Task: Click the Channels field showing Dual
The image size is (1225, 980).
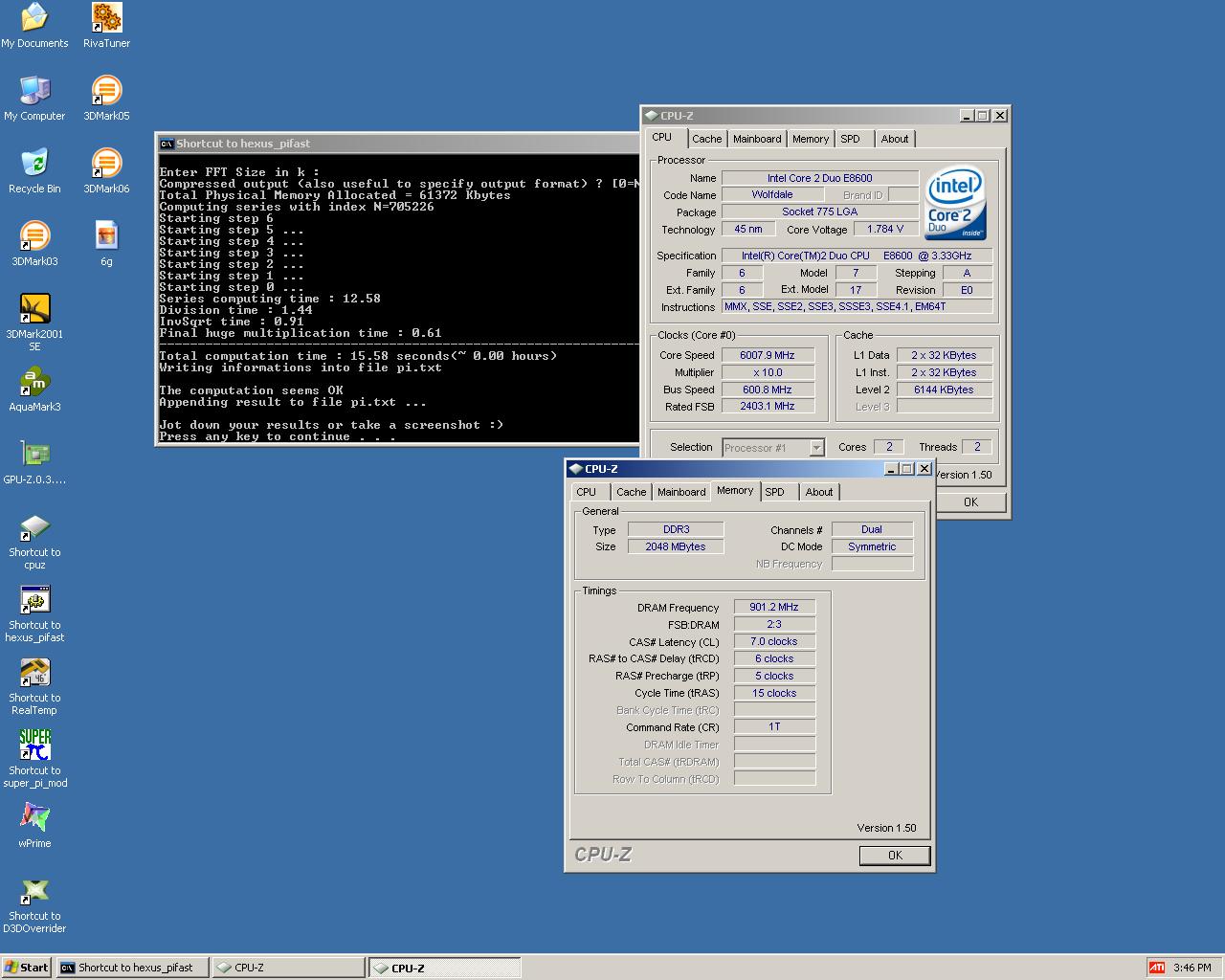Action: pyautogui.click(x=872, y=529)
